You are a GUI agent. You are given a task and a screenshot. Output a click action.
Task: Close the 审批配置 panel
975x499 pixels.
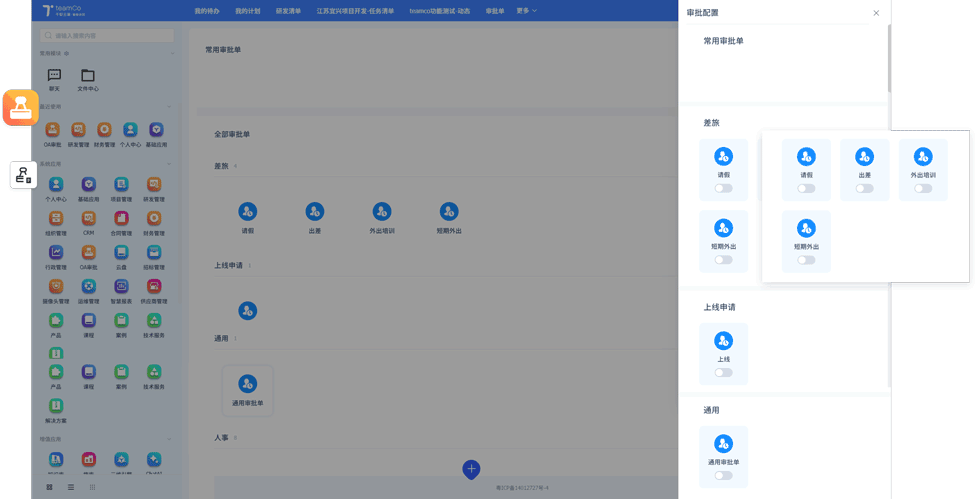pyautogui.click(x=876, y=13)
